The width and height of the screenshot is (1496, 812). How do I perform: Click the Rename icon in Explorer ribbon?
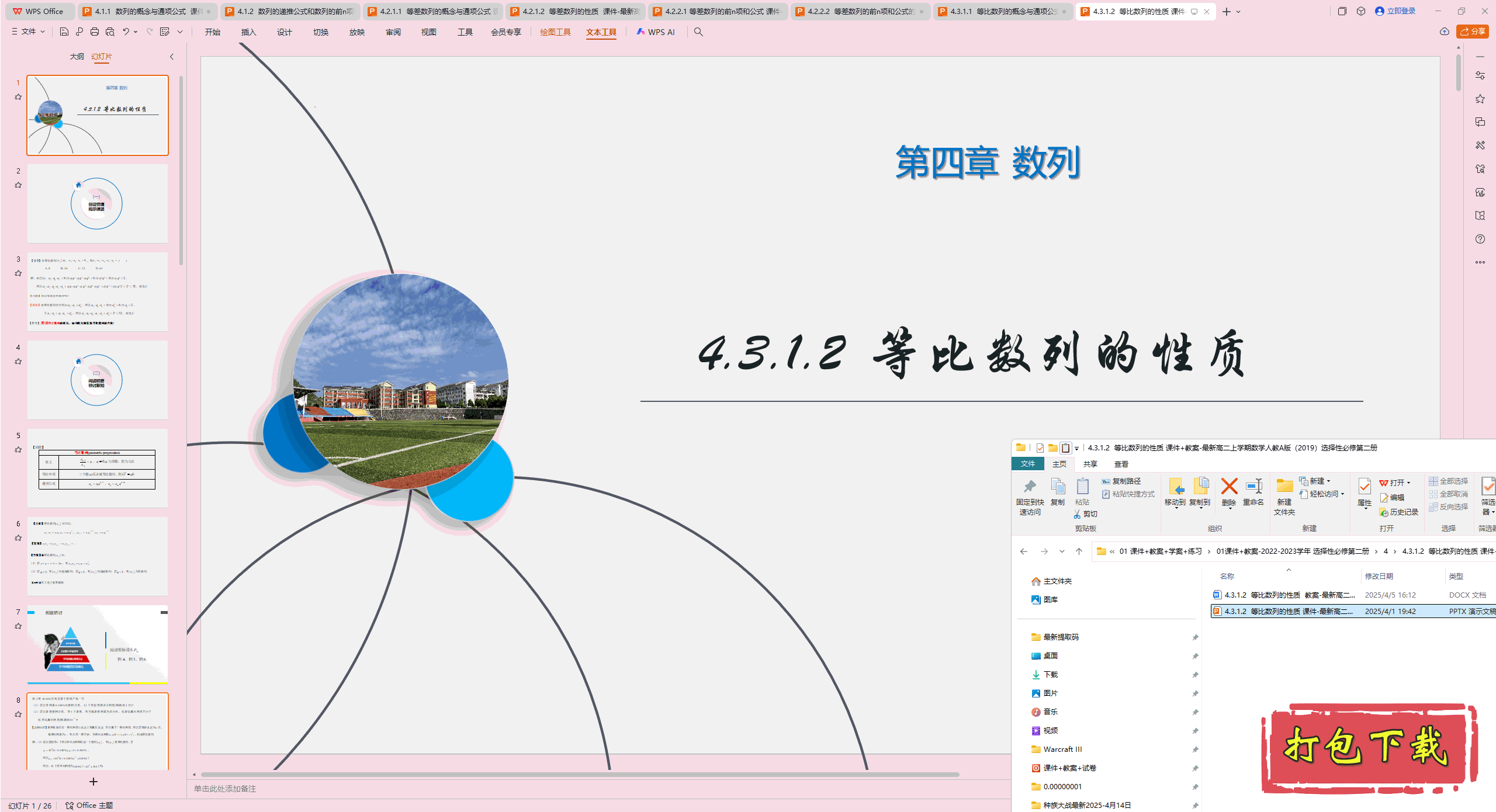1253,486
